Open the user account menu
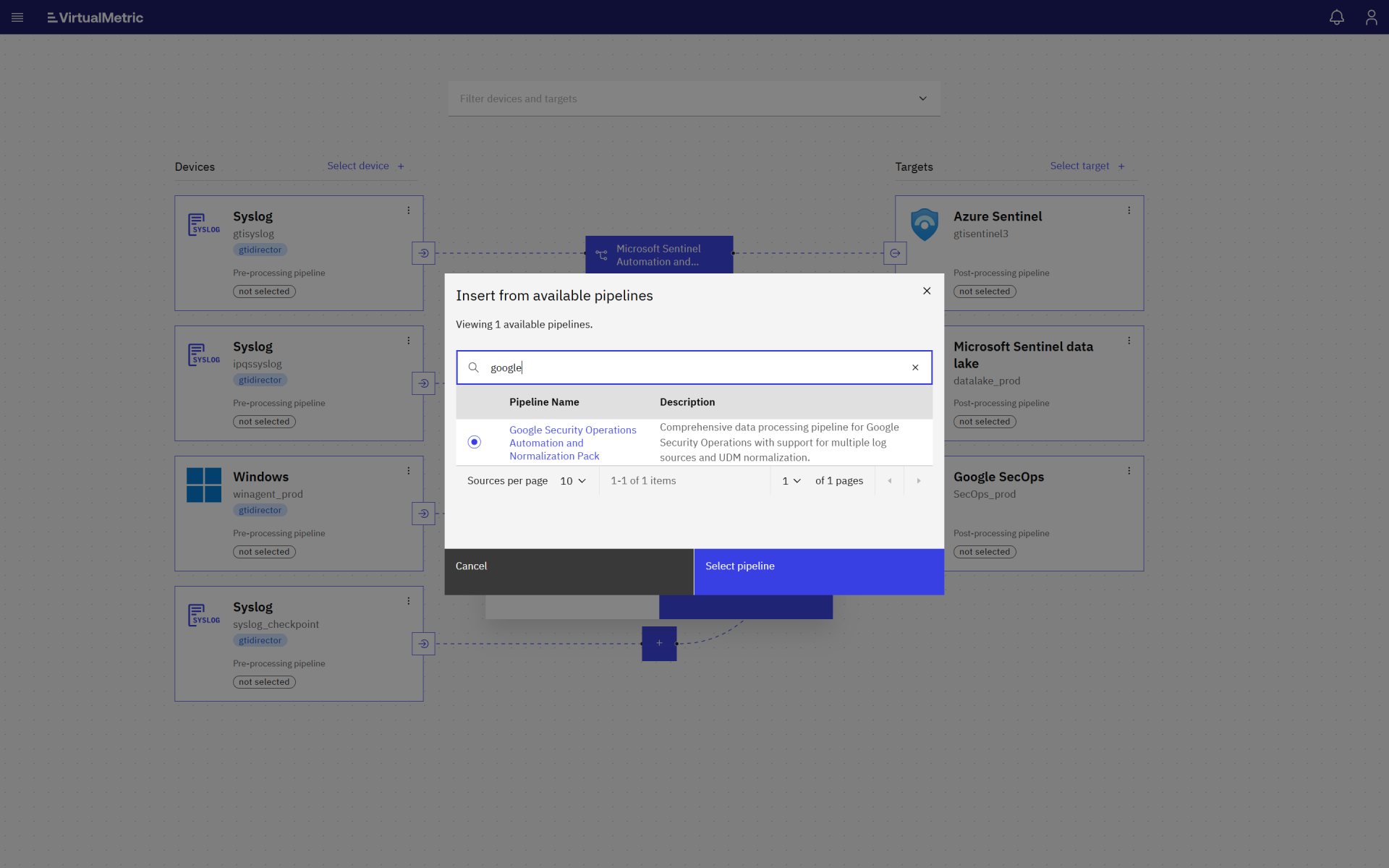The height and width of the screenshot is (868, 1389). 1372,17
